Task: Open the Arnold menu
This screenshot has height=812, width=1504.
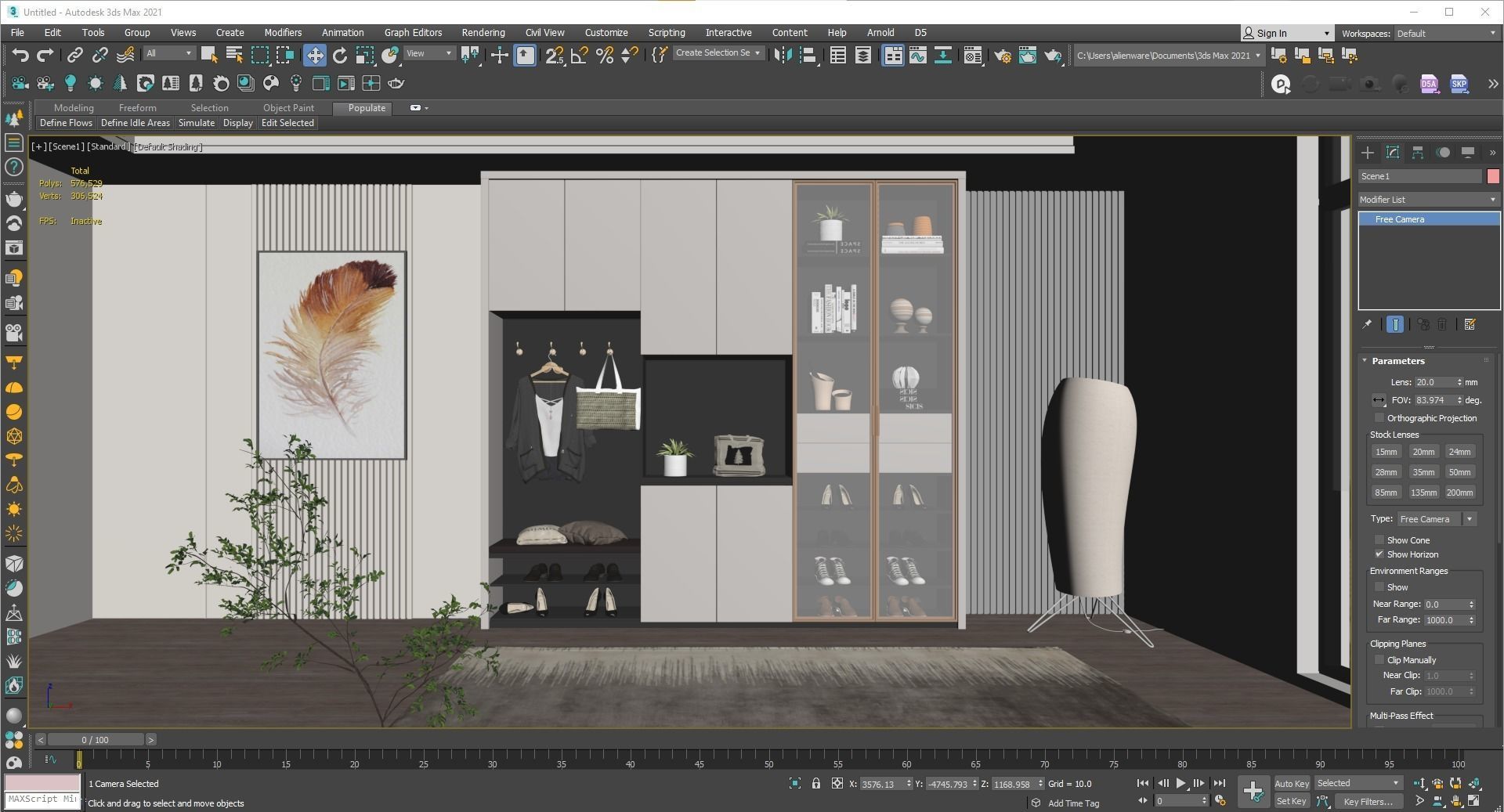Action: point(880,32)
